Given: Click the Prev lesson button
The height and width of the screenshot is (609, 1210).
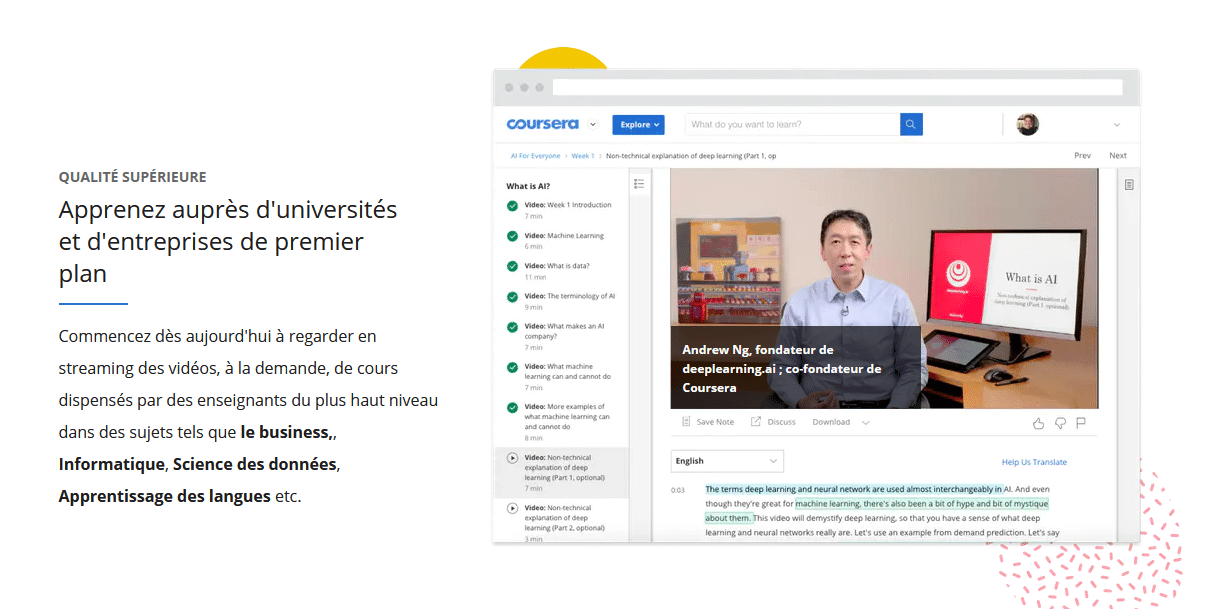Looking at the screenshot, I should 1082,156.
